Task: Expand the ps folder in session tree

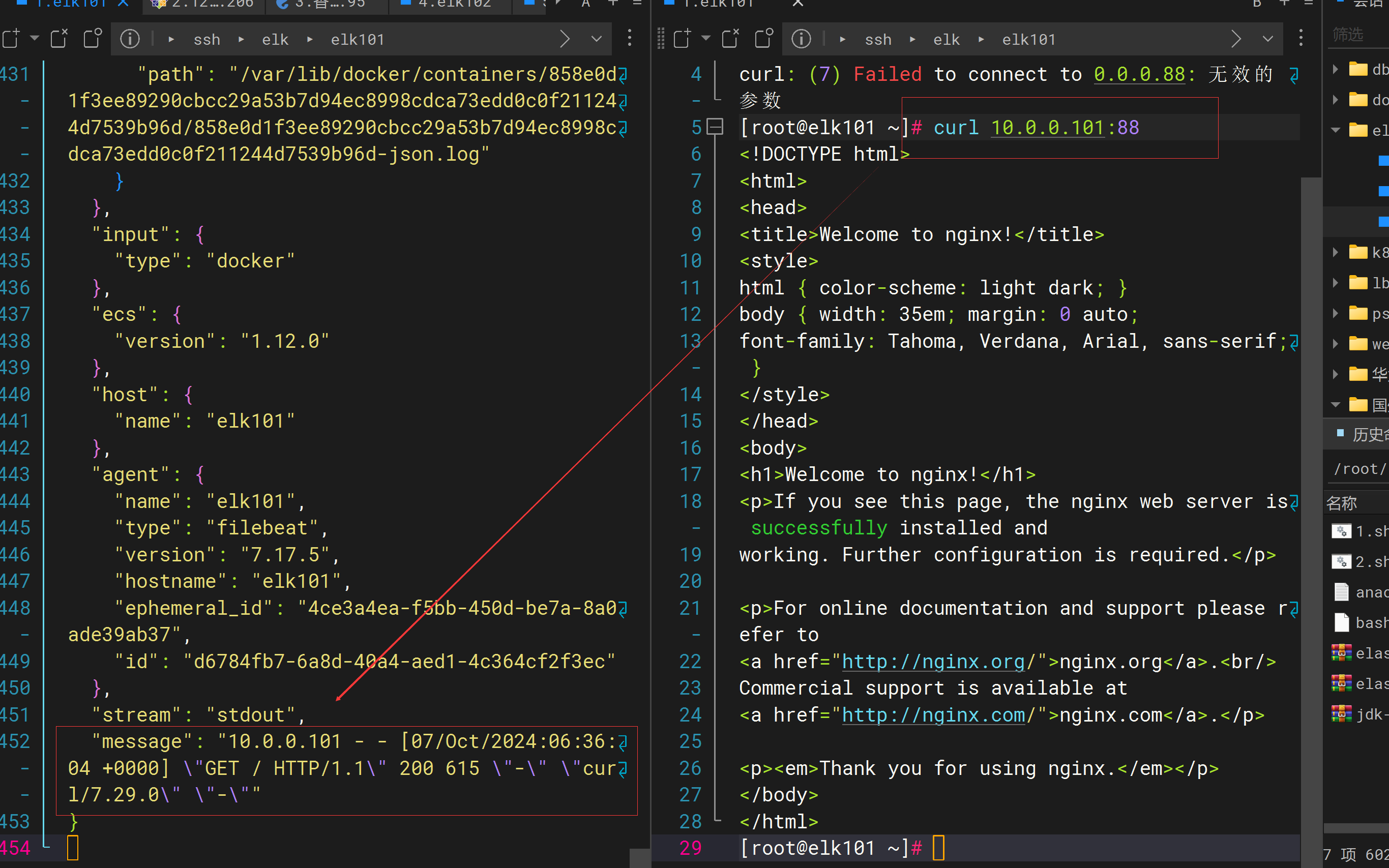Action: tap(1336, 313)
